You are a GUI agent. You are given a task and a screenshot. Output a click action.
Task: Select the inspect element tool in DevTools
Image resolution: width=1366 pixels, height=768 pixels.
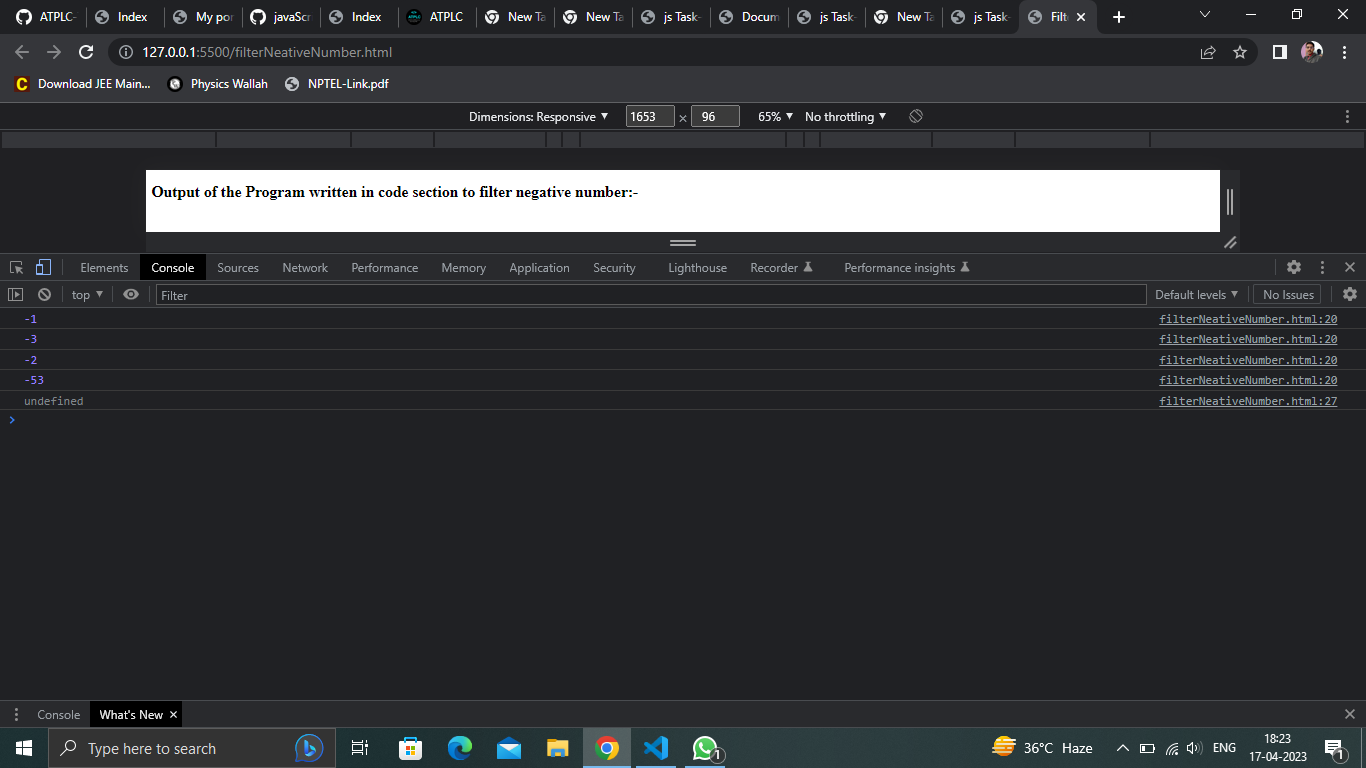point(15,267)
